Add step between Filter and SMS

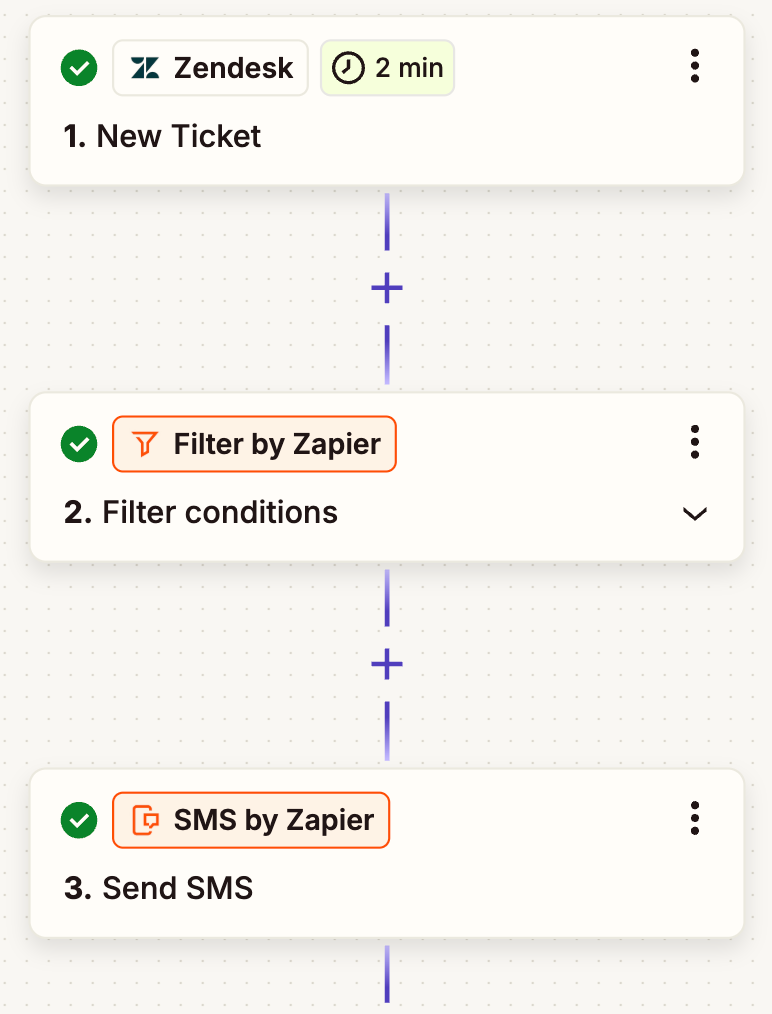[x=387, y=665]
